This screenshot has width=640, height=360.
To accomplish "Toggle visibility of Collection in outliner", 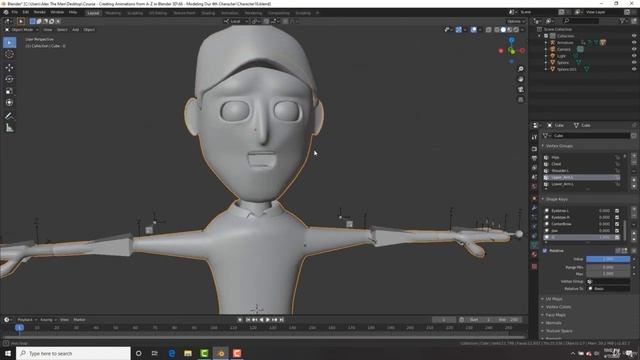I will coord(634,36).
